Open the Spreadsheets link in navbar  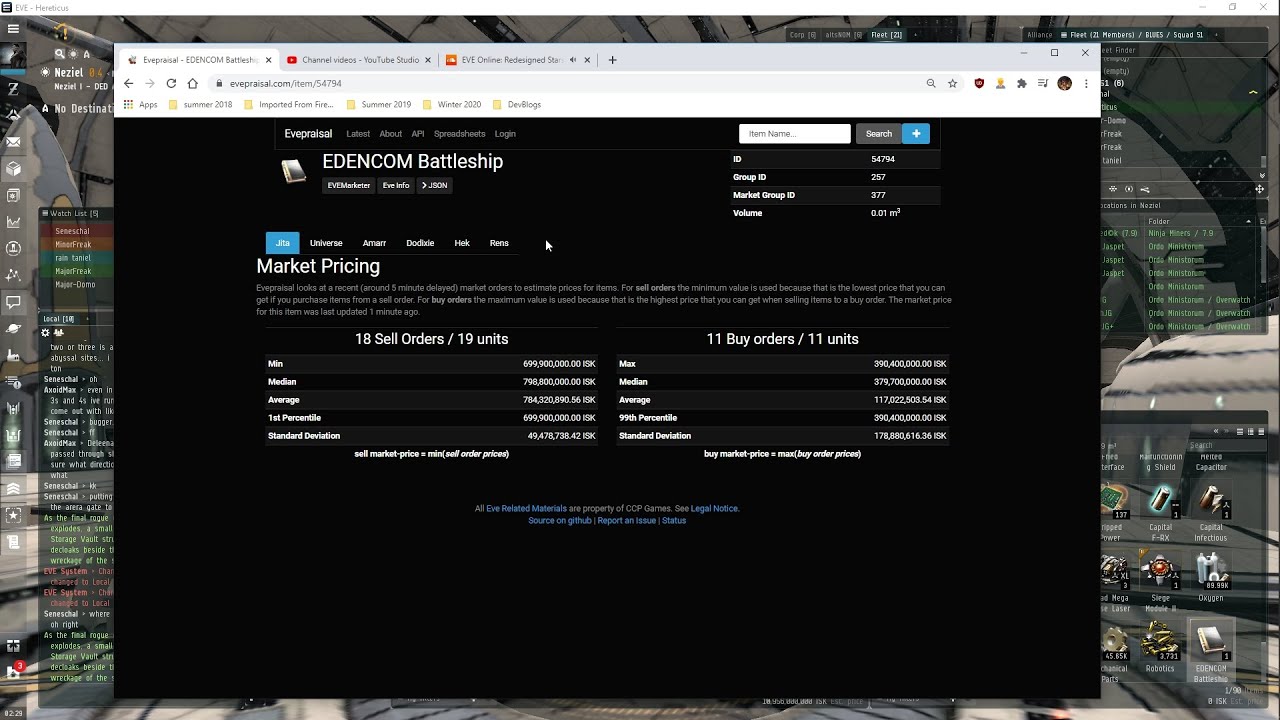pos(460,134)
